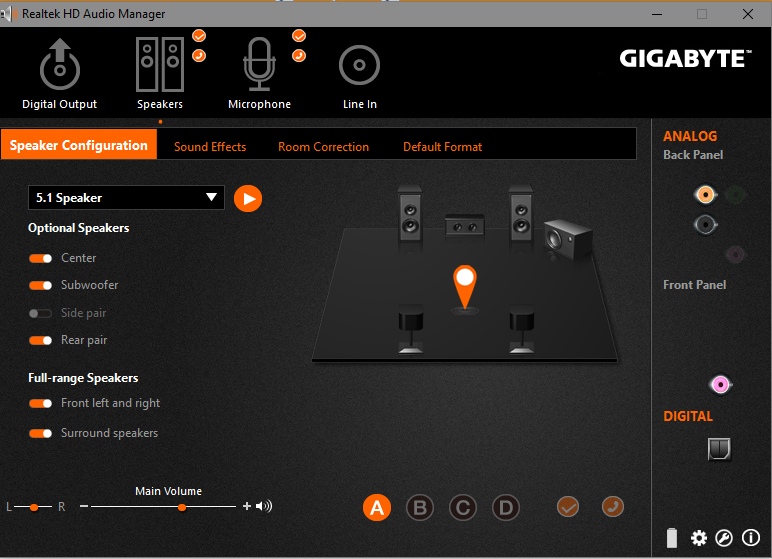772x559 pixels.
Task: Click the orange listener position marker
Action: pos(465,288)
